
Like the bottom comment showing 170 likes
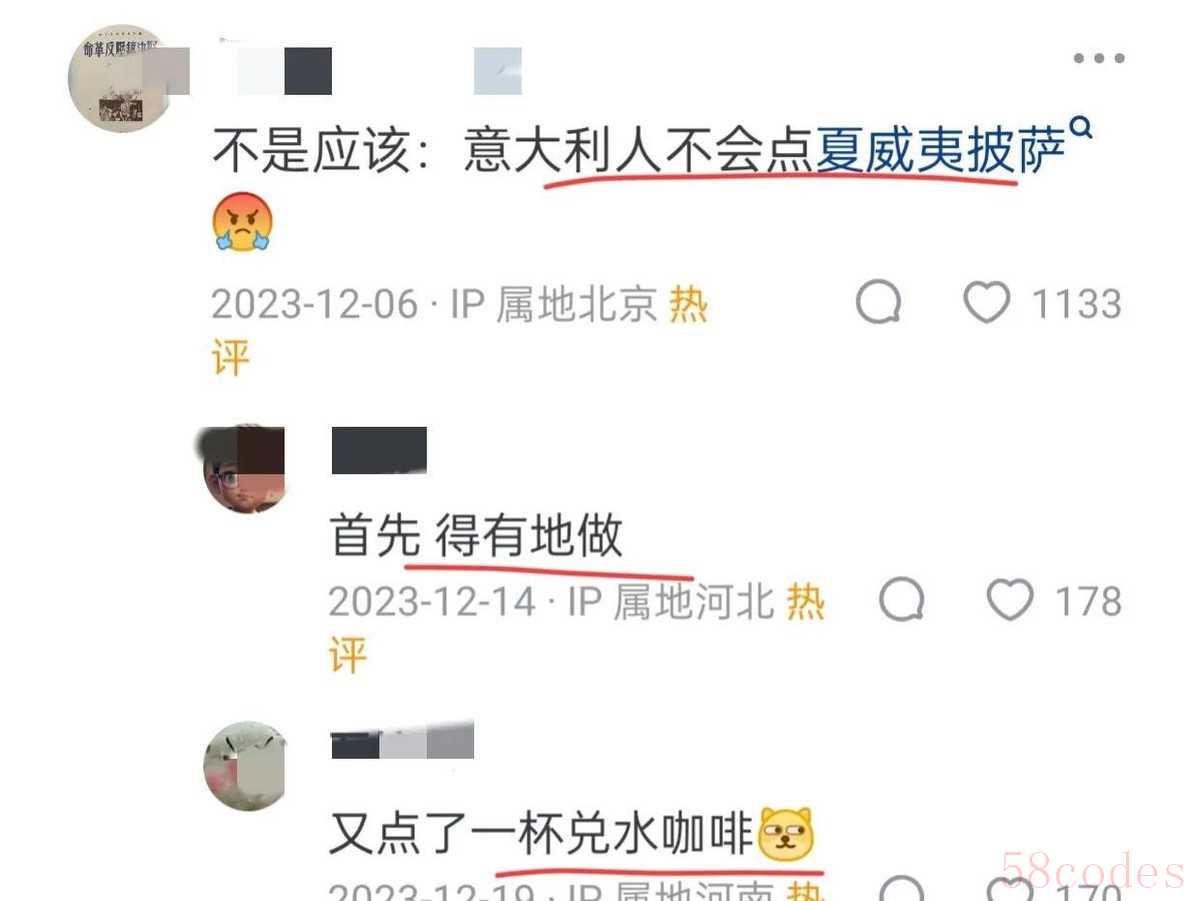pyautogui.click(x=1009, y=890)
